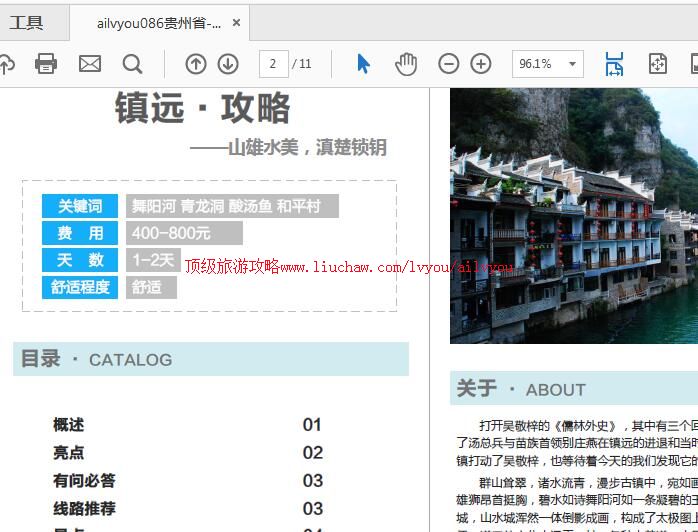Click the Email envelope icon
The width and height of the screenshot is (698, 532).
(90, 64)
